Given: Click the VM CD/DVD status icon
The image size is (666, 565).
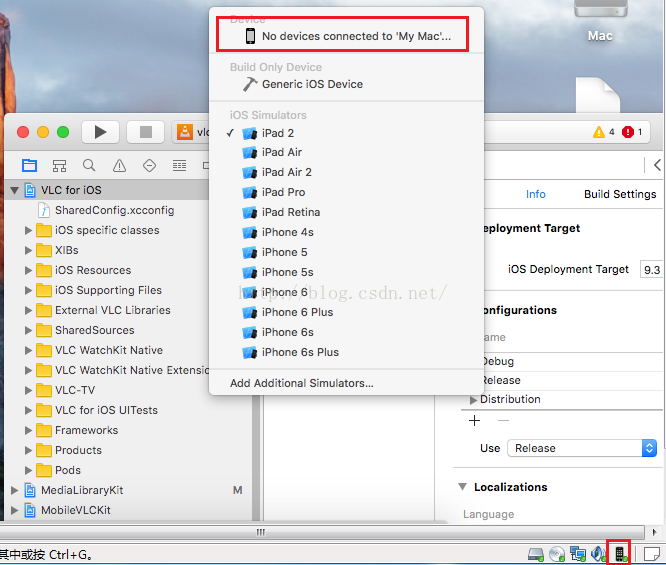Looking at the screenshot, I should 557,554.
